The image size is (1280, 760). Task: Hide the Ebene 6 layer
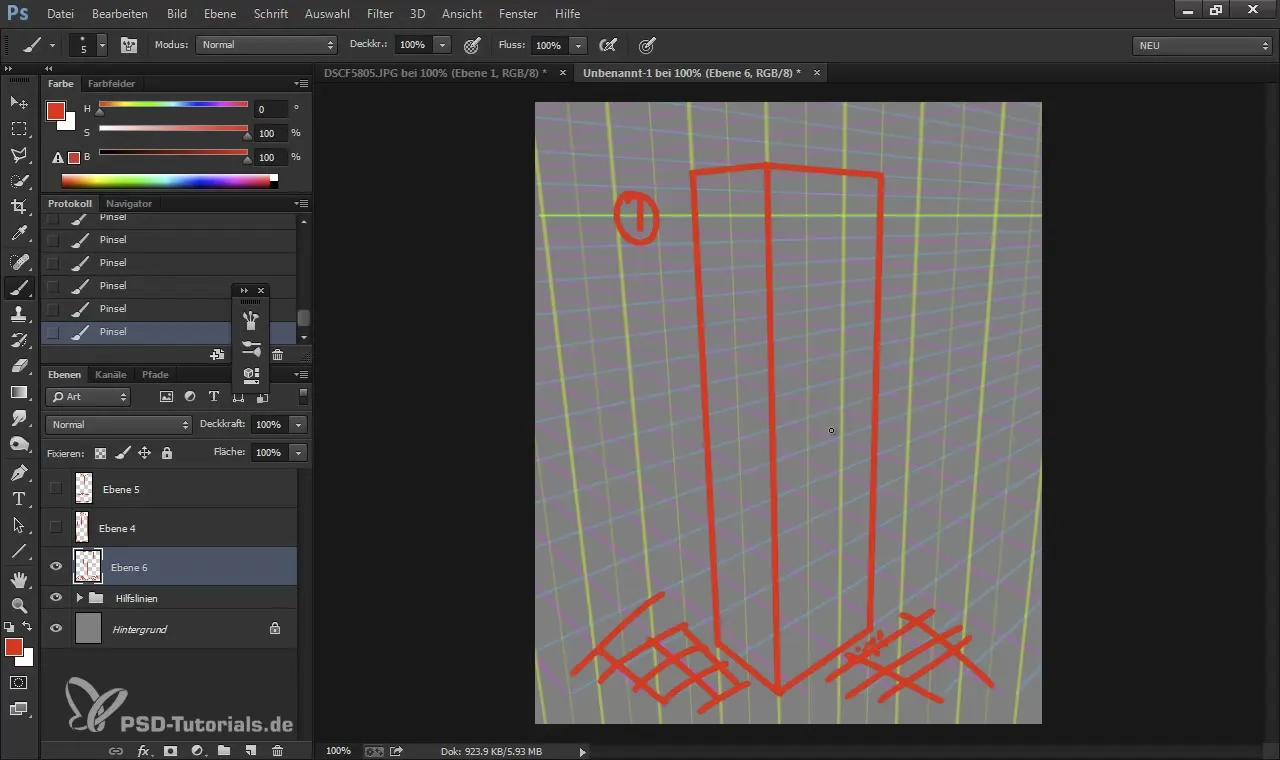coord(56,566)
